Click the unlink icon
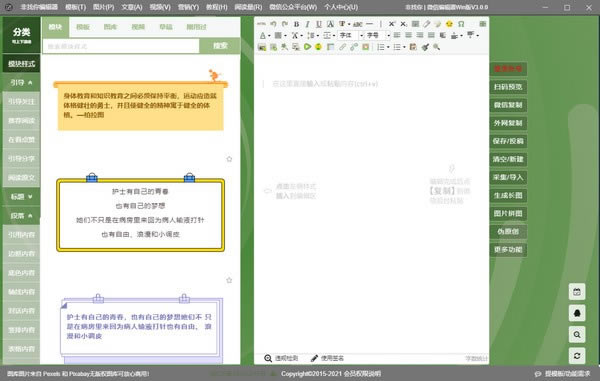This screenshot has height=381, width=600. (354, 47)
